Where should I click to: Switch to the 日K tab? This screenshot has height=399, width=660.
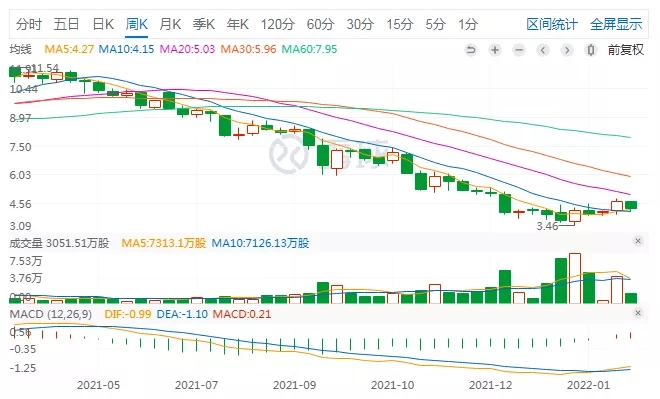(103, 24)
